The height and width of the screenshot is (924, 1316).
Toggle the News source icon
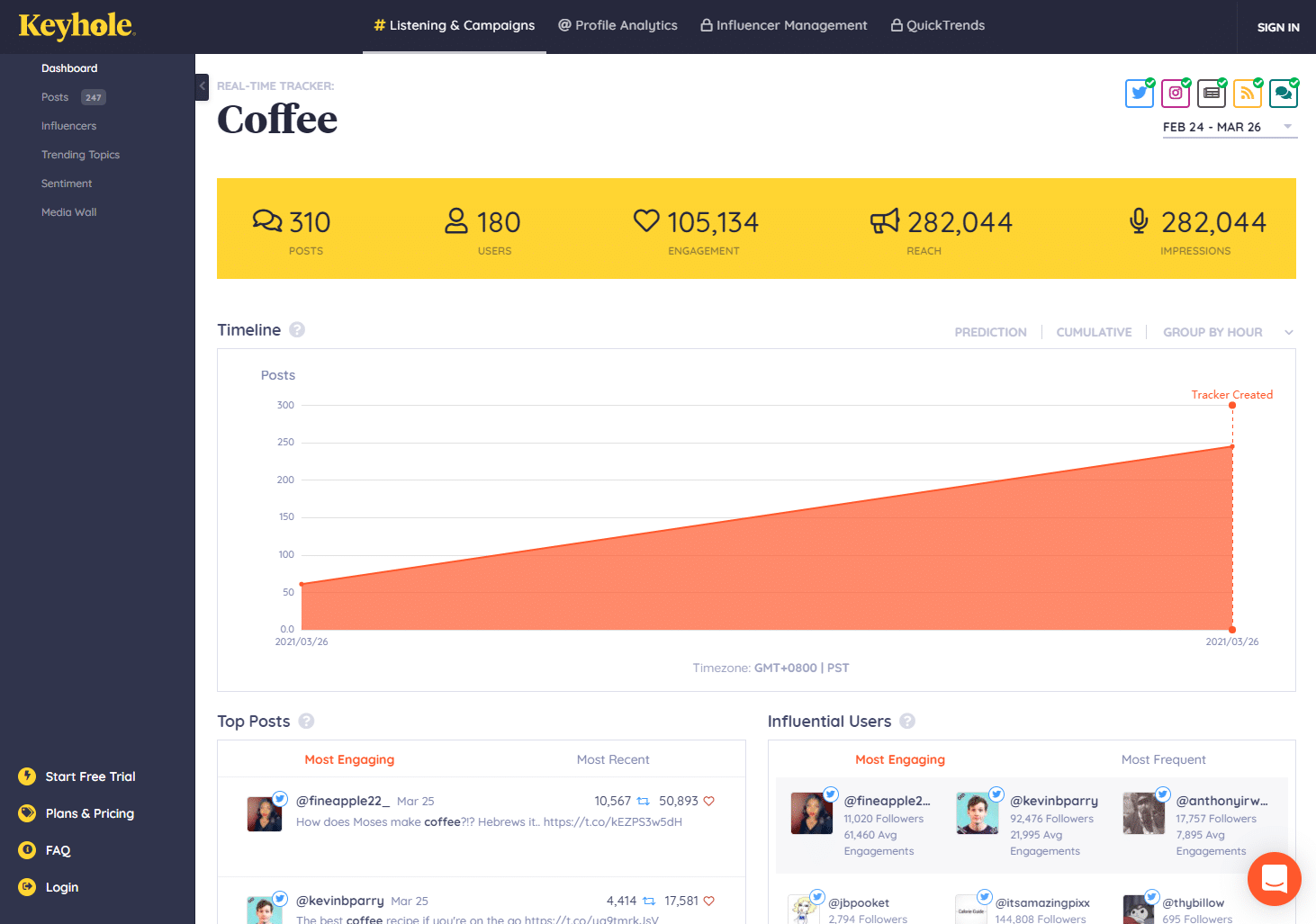point(1212,93)
